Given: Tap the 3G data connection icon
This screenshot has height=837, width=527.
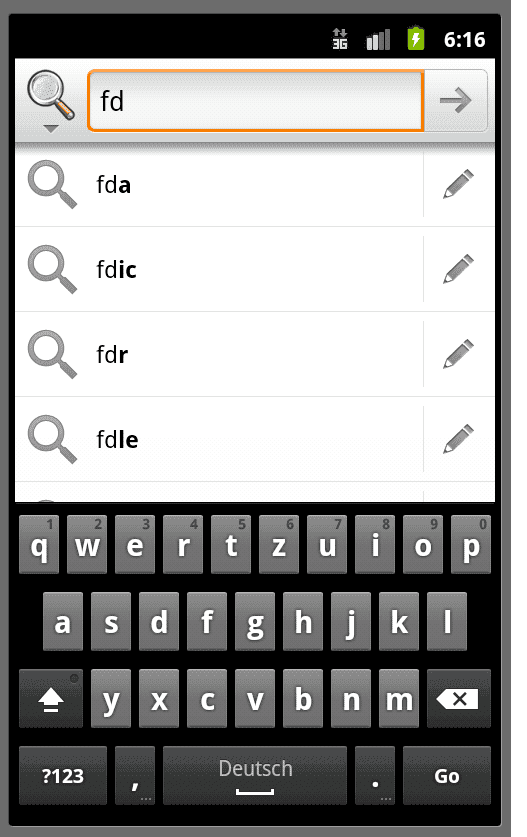Looking at the screenshot, I should click(340, 39).
